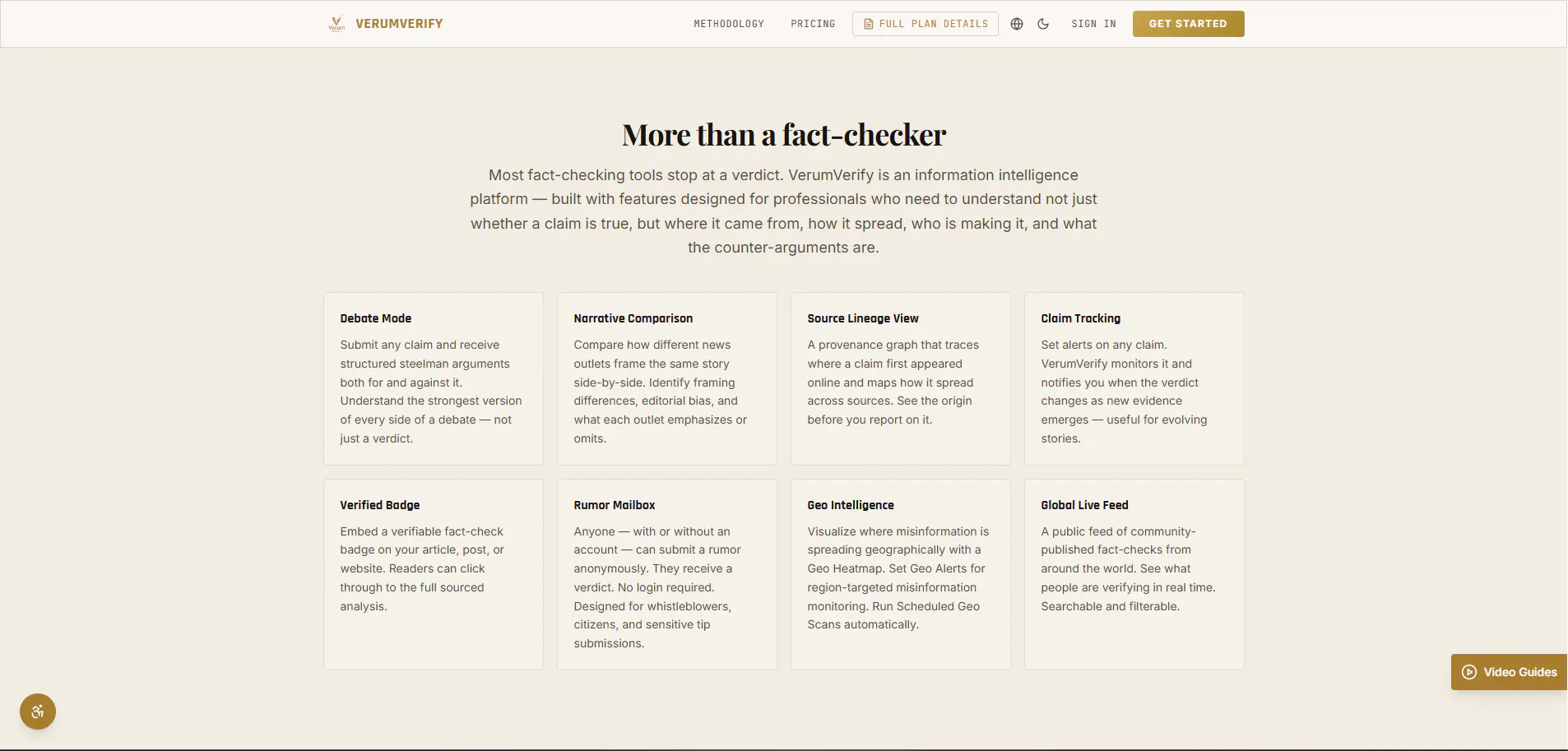Go to the Pricing page

(x=813, y=24)
